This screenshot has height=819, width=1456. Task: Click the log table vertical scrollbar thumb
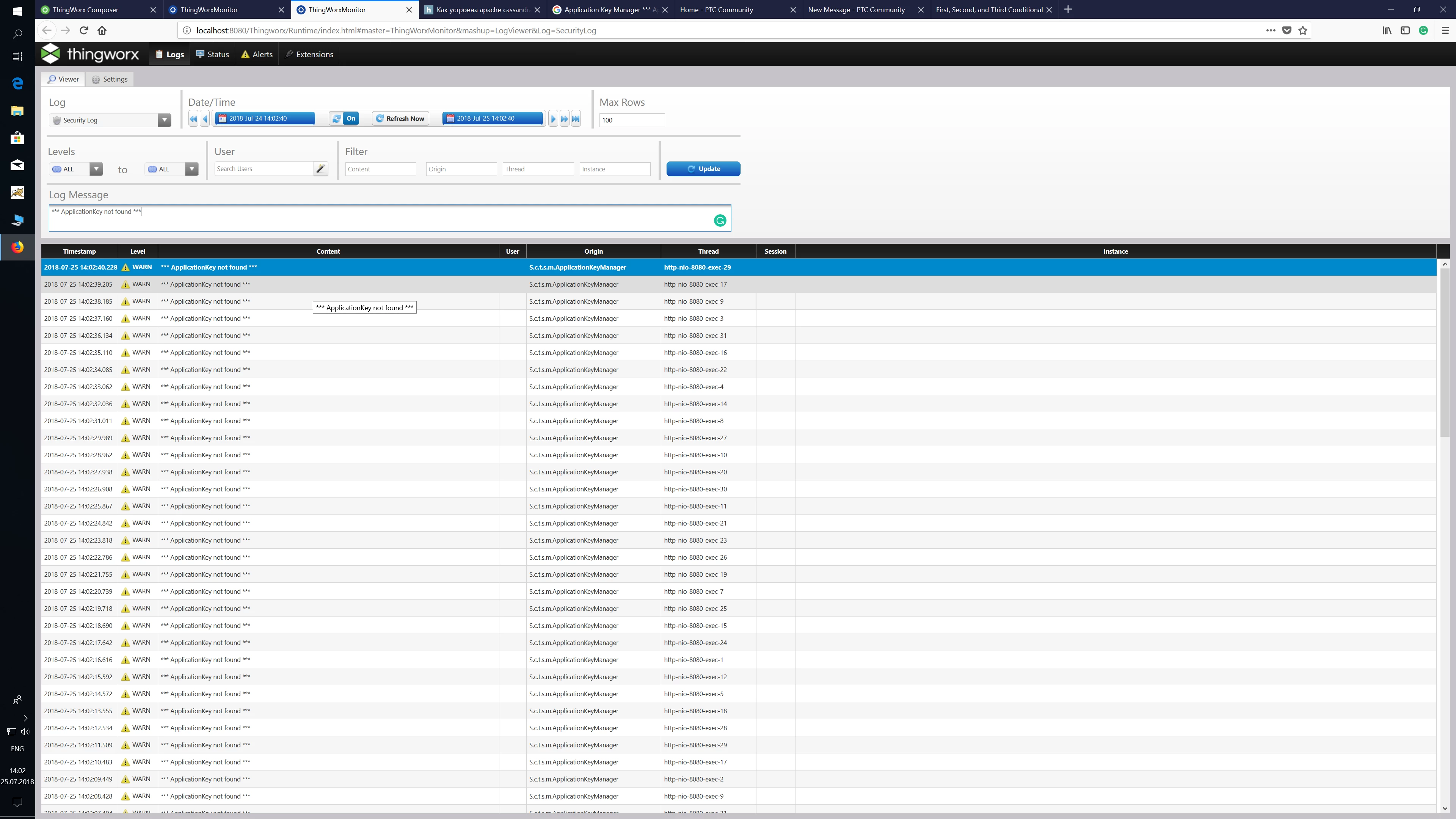(x=1445, y=353)
